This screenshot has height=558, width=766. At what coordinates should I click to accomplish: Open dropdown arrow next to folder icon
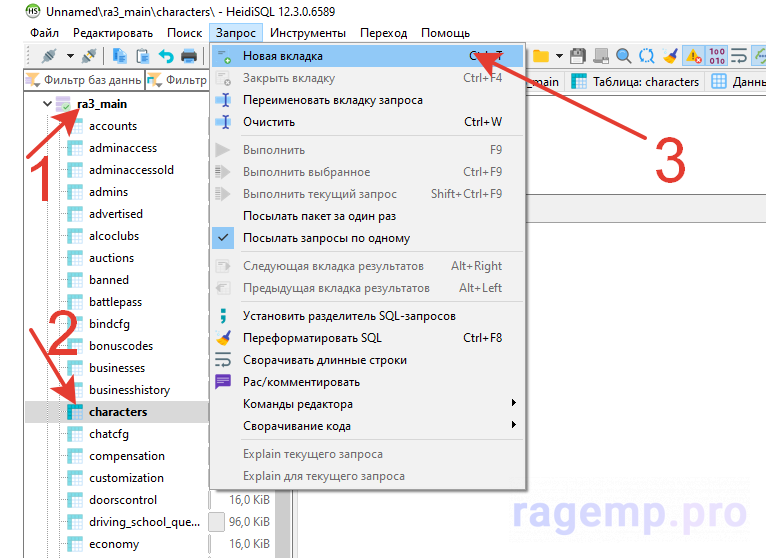coord(559,56)
